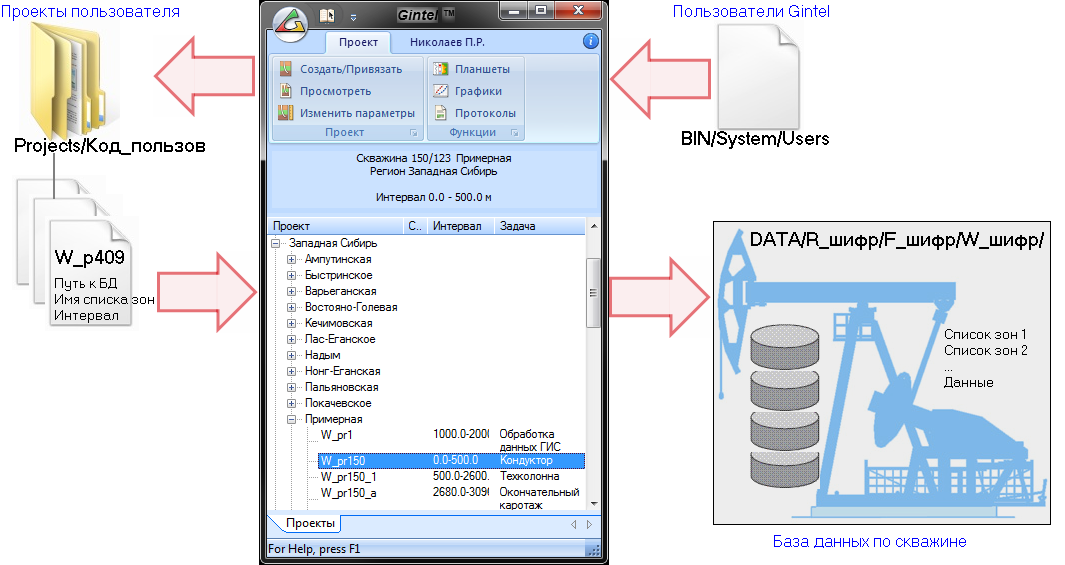Click the book icon in quick access toolbar
Screen dimensions: 1065x565
click(327, 16)
